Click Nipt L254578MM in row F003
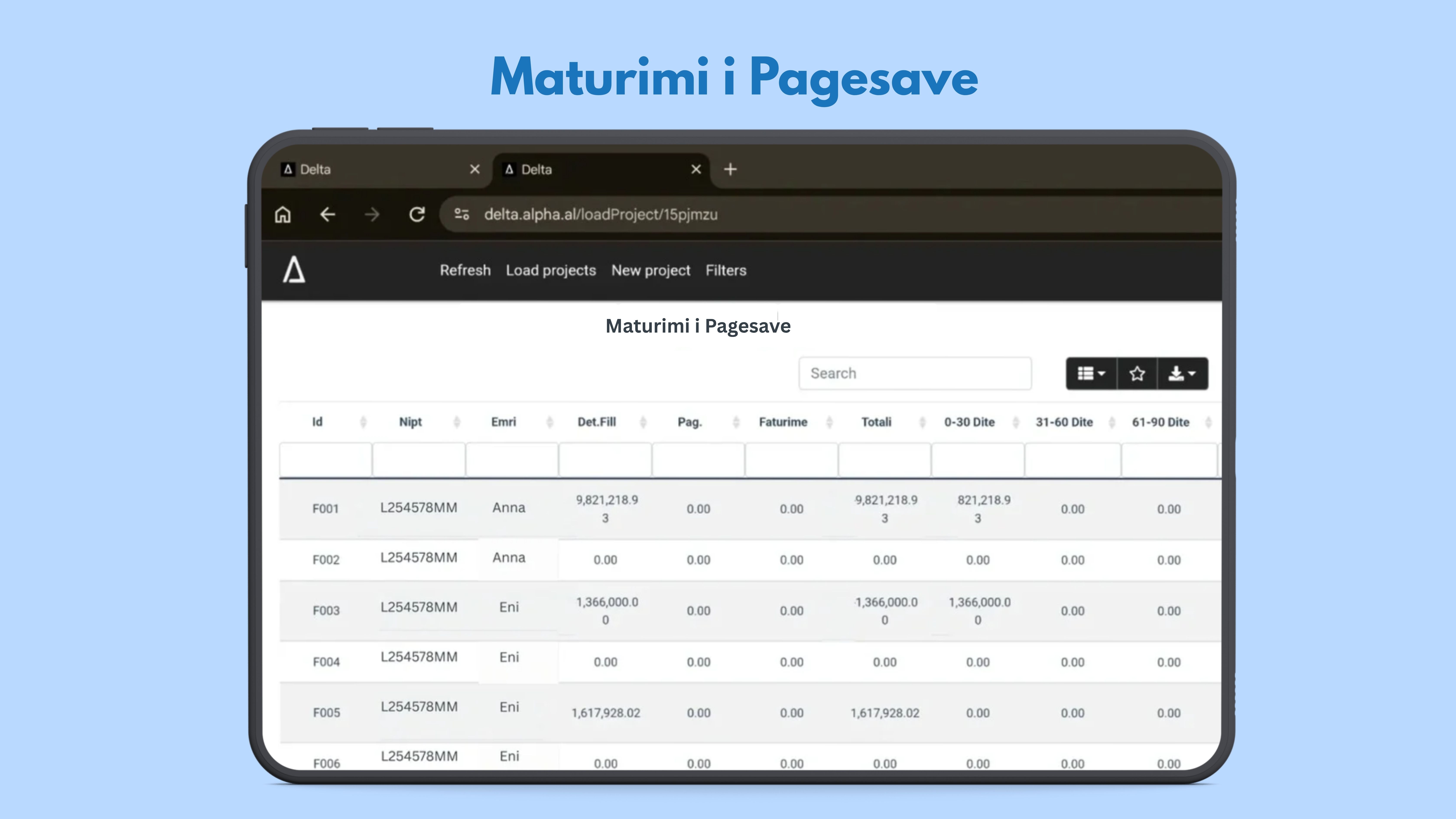Screen dimensions: 1456x819 [419, 607]
